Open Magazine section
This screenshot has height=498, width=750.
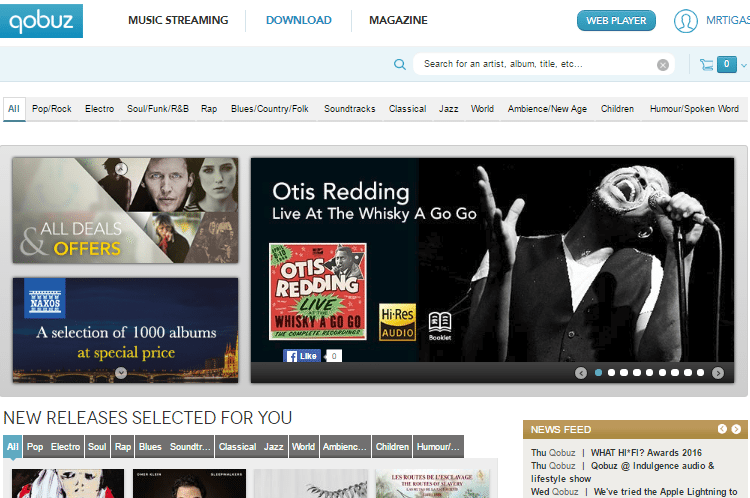(398, 20)
